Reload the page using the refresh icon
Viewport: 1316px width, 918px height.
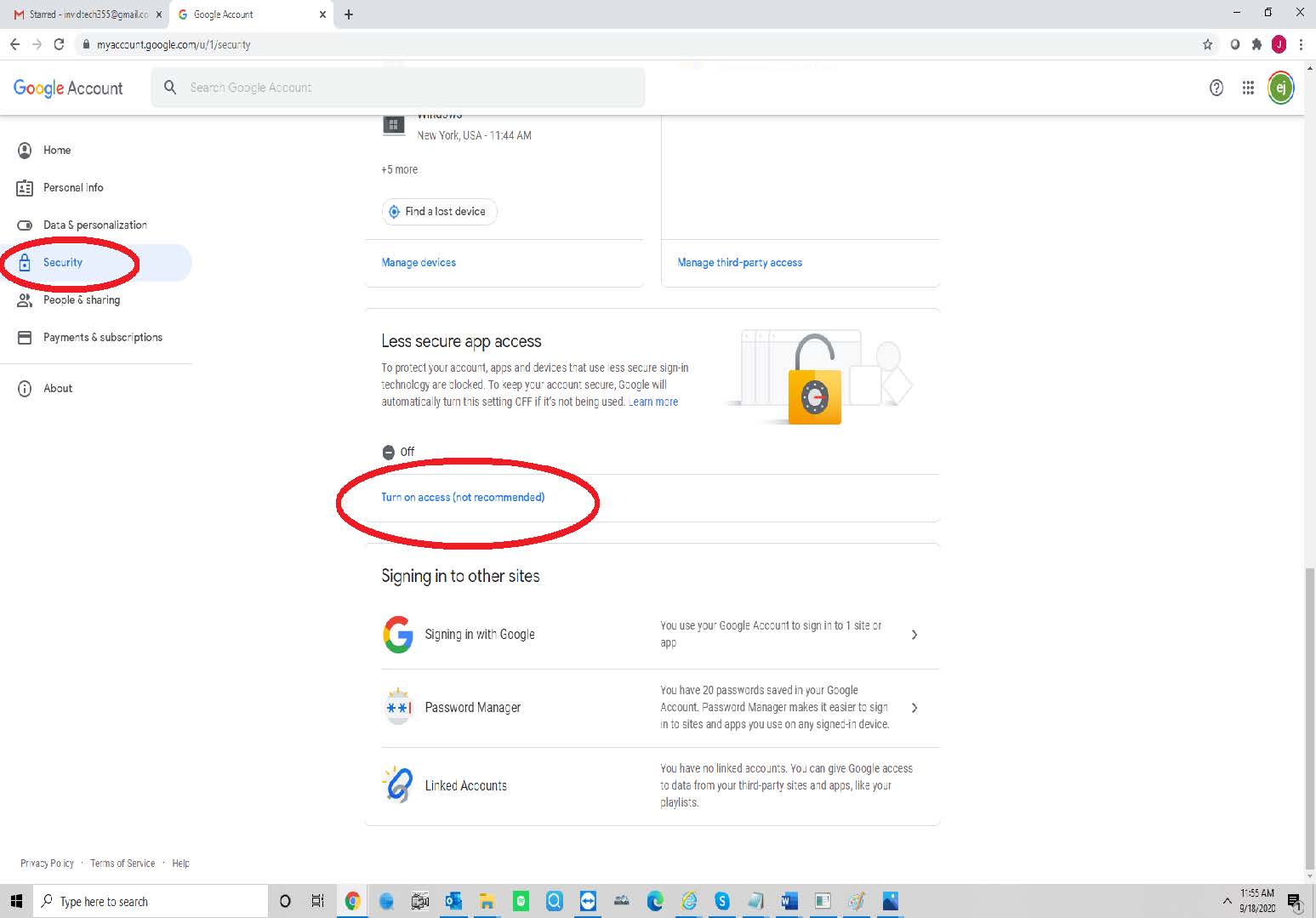click(59, 44)
